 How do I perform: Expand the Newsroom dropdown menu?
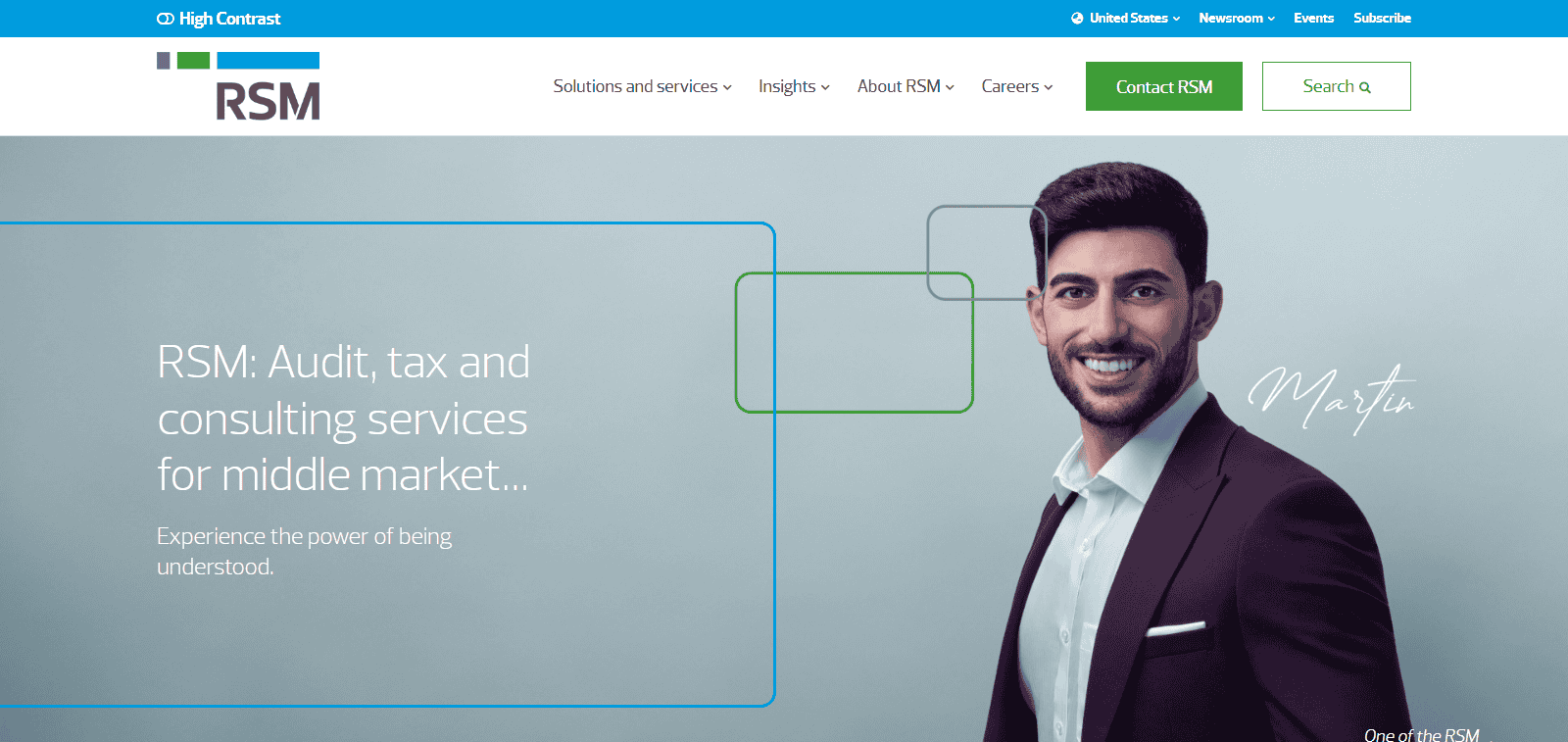1237,18
